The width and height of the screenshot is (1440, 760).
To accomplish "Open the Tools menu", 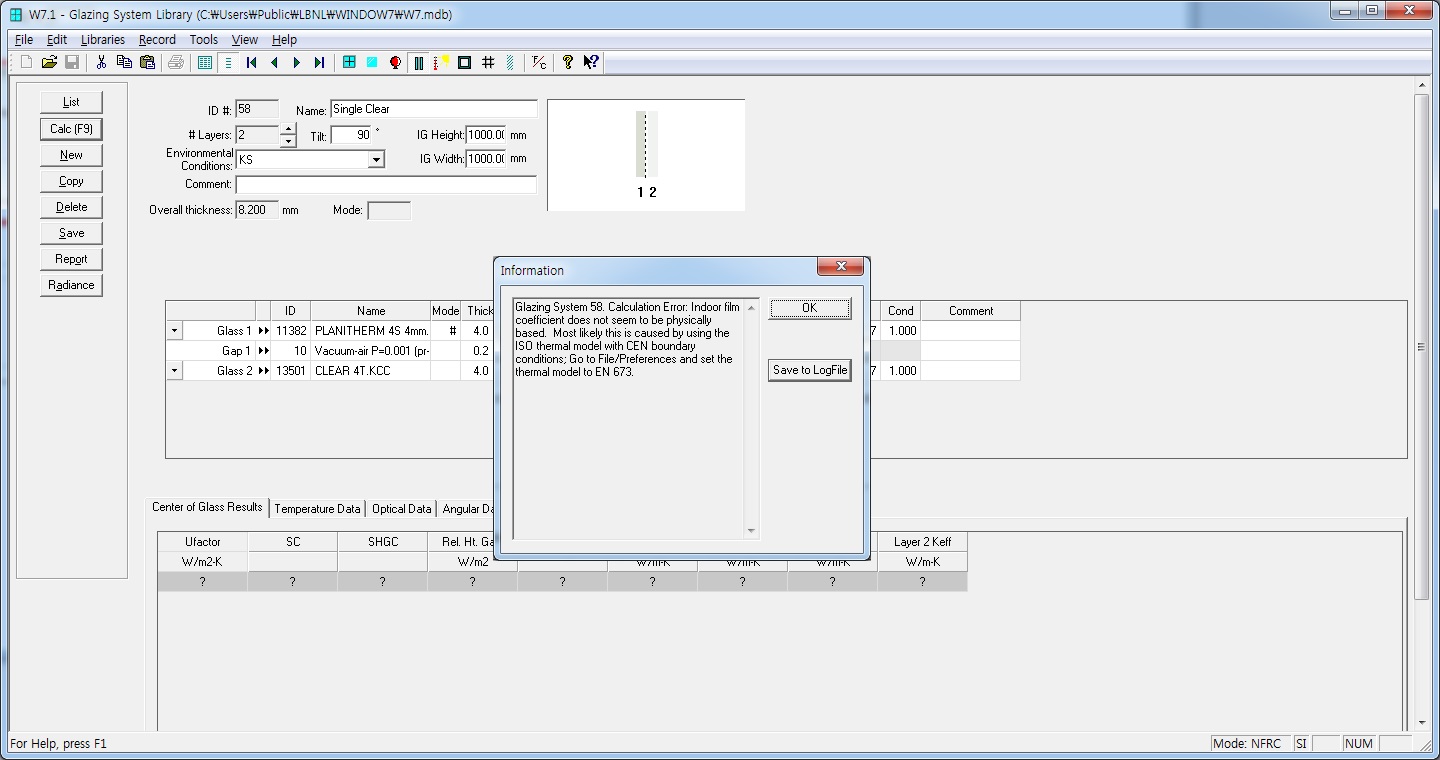I will tap(203, 40).
